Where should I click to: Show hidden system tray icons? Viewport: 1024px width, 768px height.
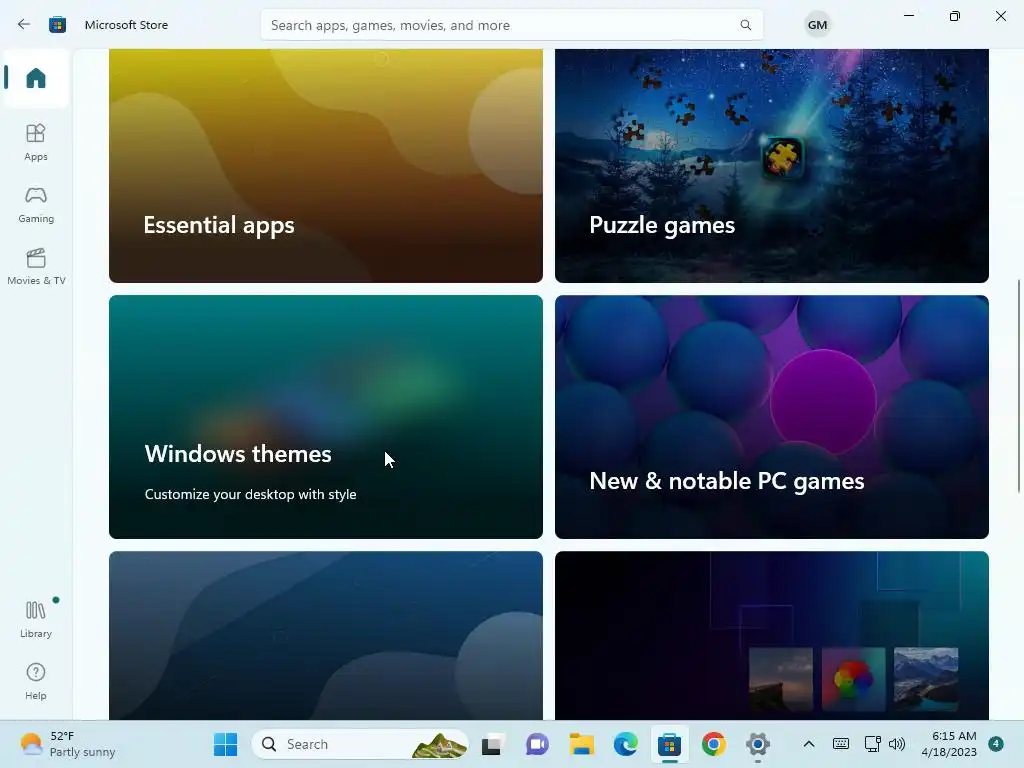tap(808, 744)
